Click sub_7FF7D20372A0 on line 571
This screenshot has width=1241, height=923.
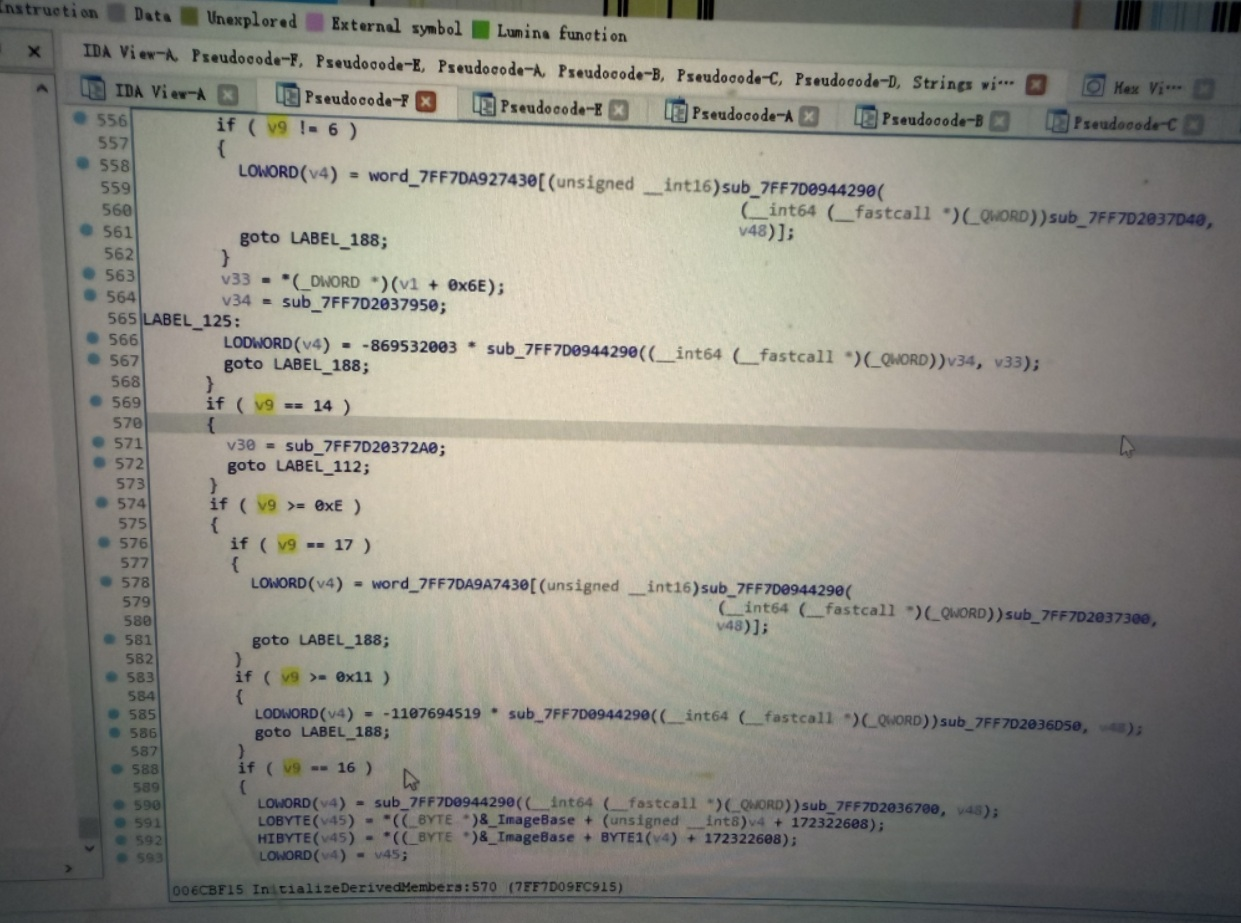[363, 446]
